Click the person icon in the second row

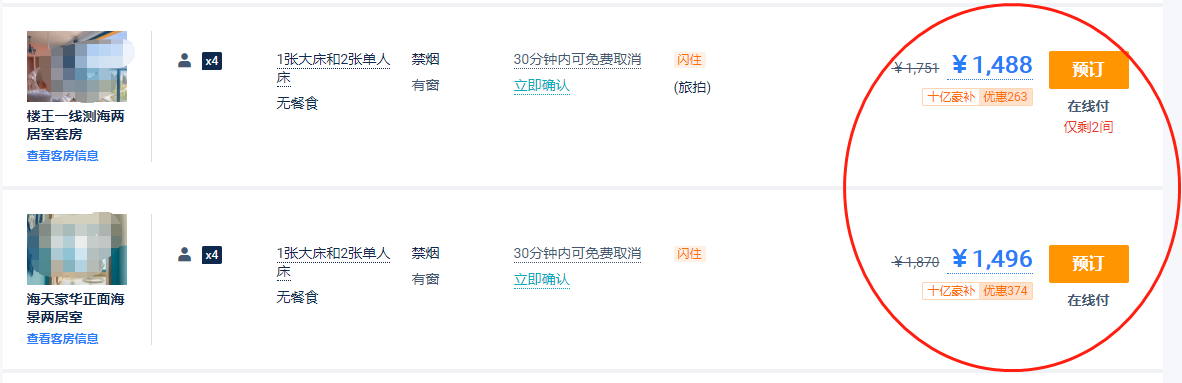(x=185, y=255)
